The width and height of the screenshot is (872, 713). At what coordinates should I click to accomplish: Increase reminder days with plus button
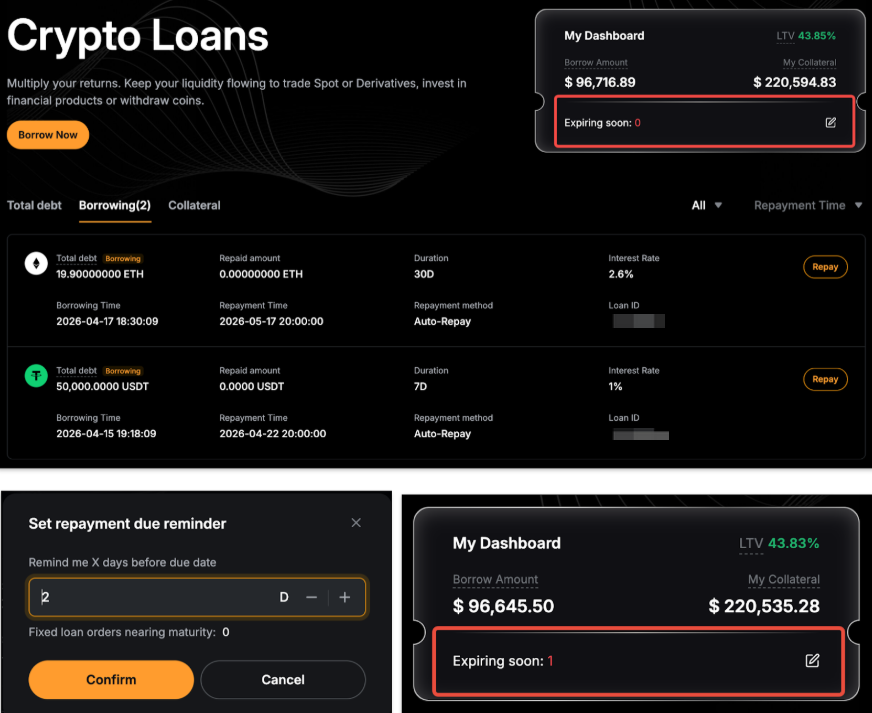(345, 597)
